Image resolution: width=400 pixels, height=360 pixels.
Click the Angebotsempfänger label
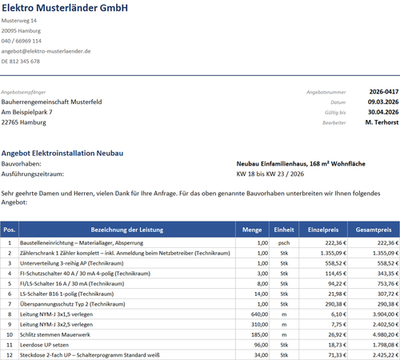(23, 92)
